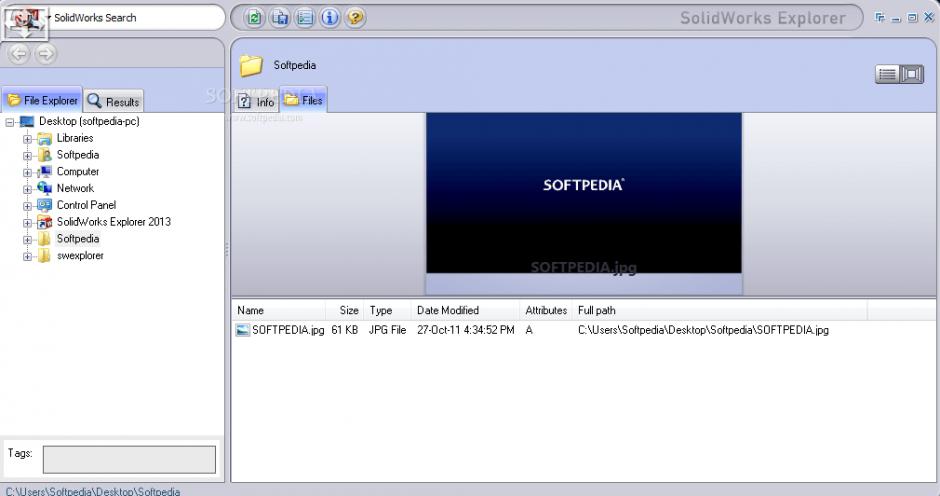This screenshot has width=940, height=496.
Task: Click the Forward navigation arrow
Action: click(x=46, y=54)
